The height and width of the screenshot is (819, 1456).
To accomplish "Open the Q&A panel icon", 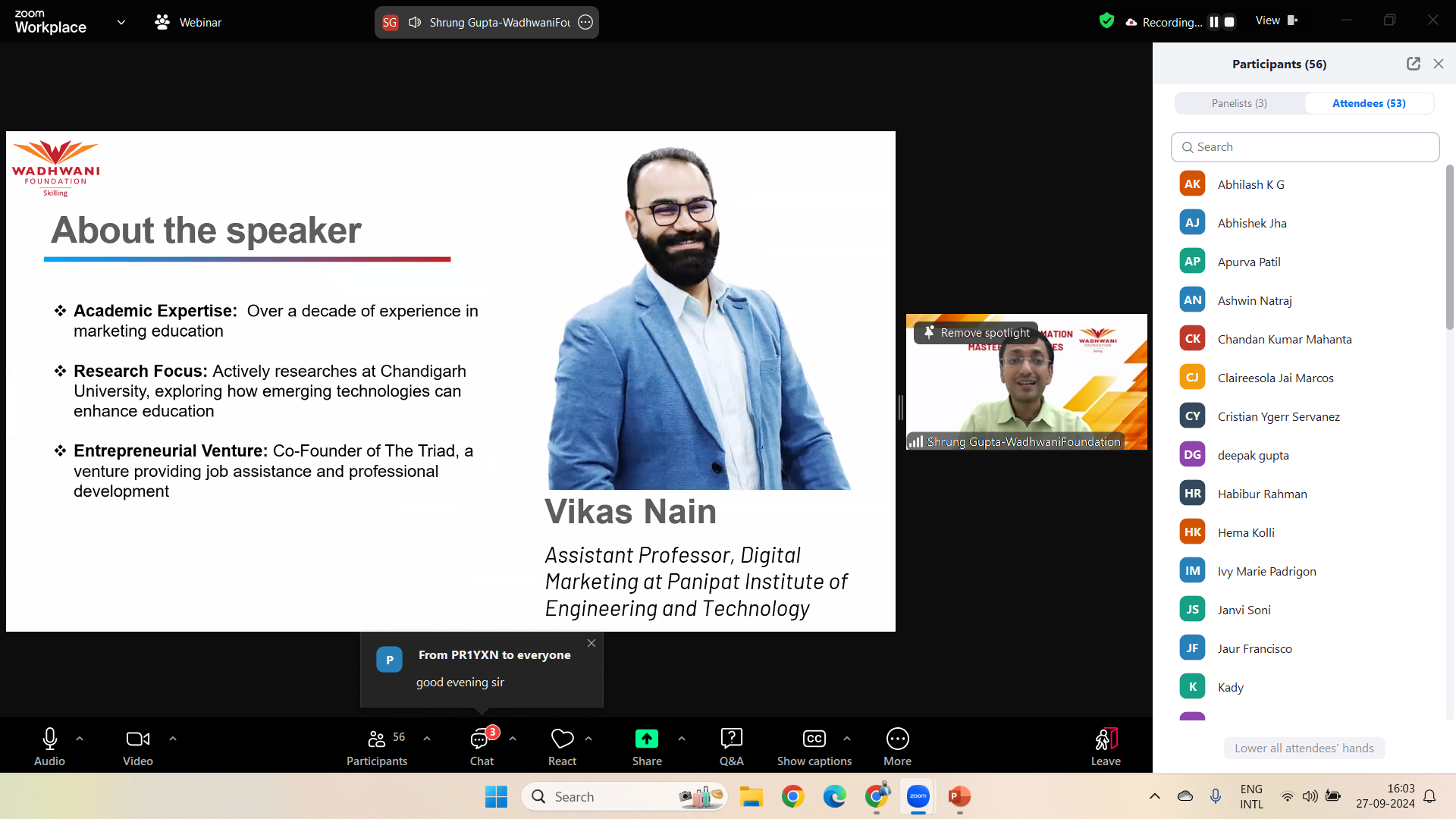I will click(x=731, y=739).
